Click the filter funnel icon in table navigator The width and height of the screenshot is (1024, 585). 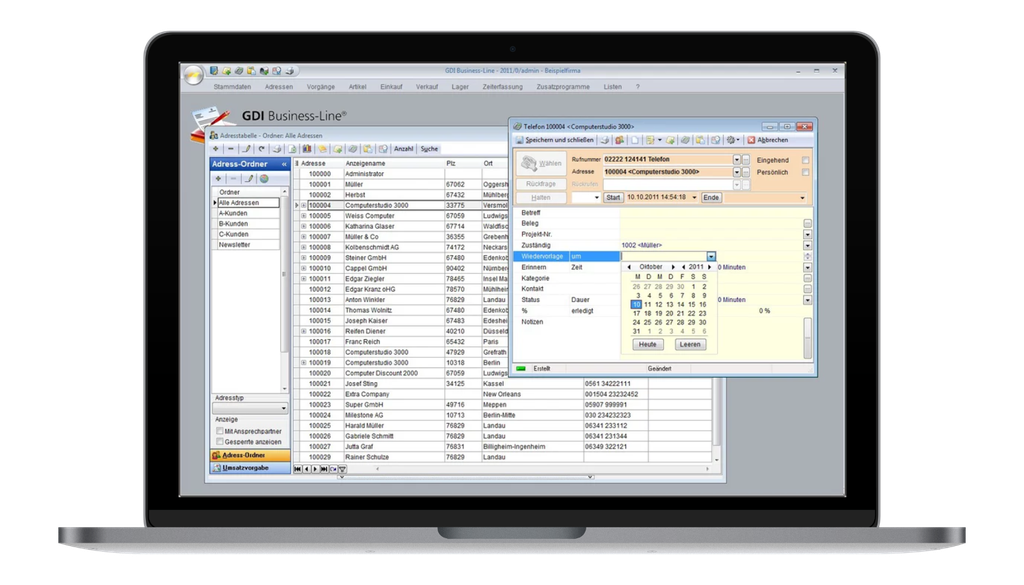(342, 469)
